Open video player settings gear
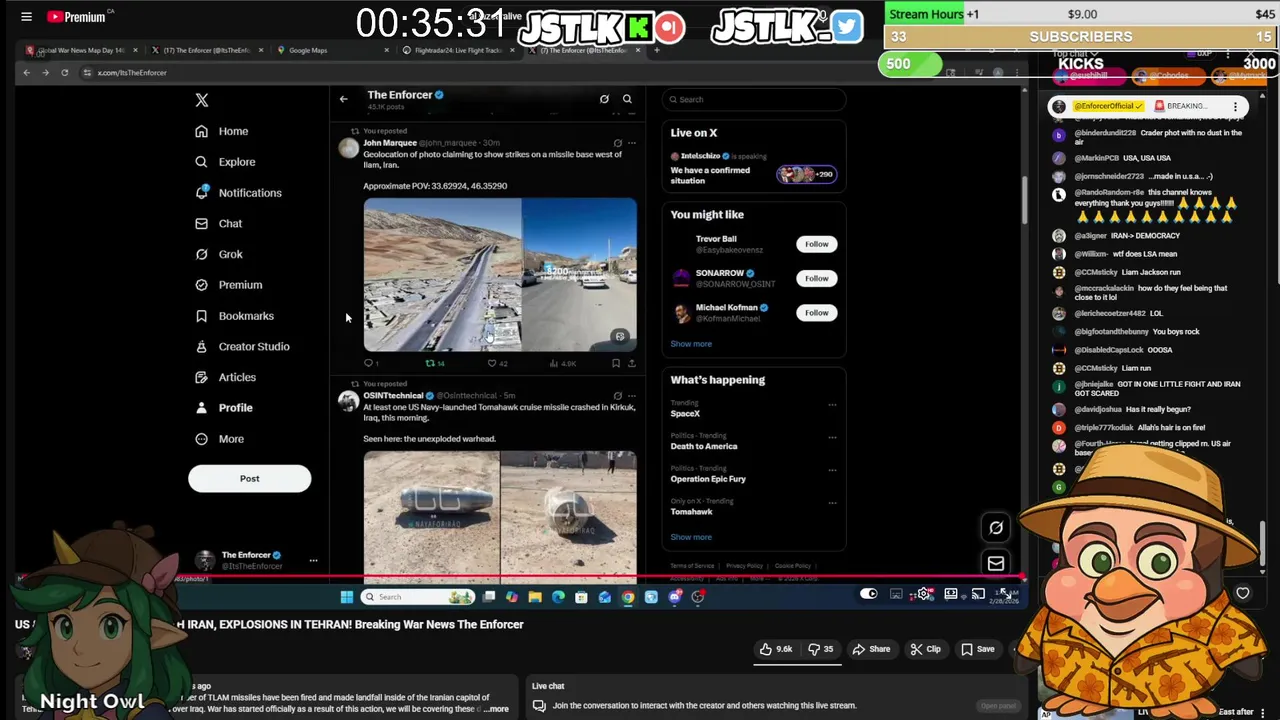1280x720 pixels. click(923, 594)
